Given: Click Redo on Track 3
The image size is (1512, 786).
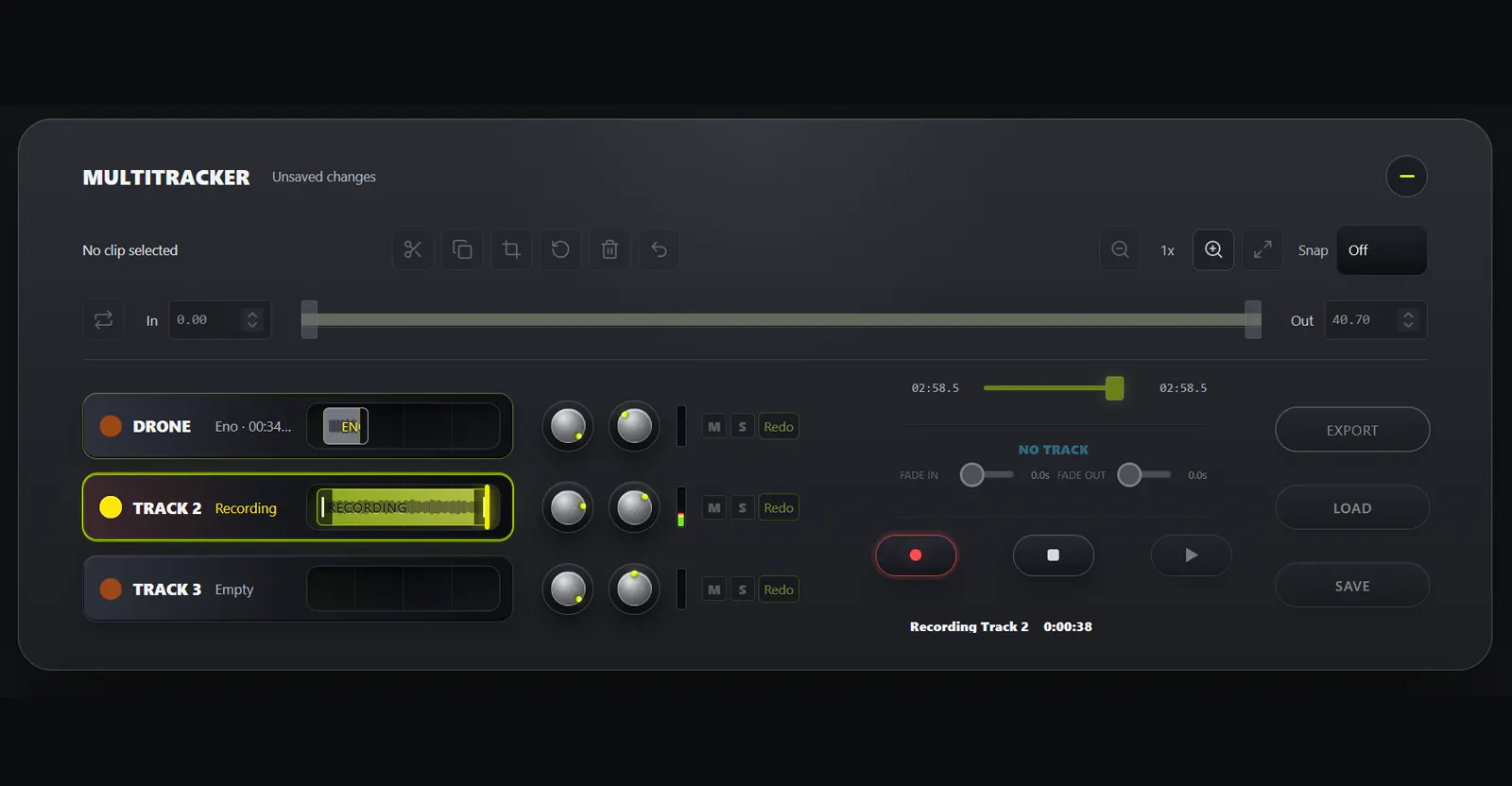Looking at the screenshot, I should [779, 589].
